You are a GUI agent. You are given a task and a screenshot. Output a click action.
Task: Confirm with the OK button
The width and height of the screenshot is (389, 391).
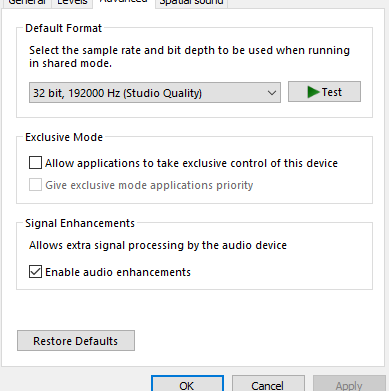pos(187,384)
